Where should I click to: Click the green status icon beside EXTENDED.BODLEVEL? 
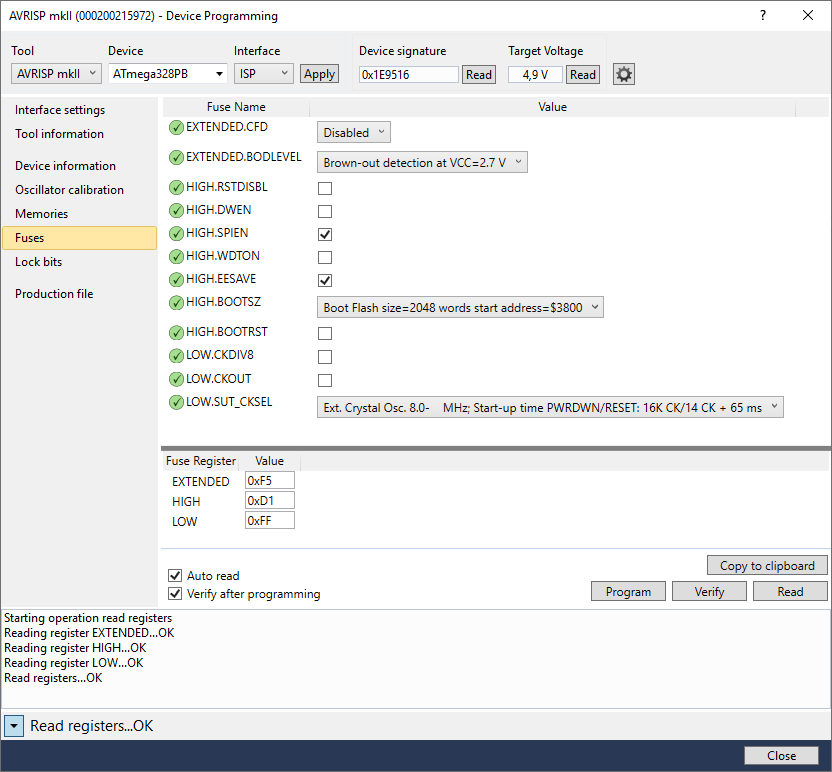[176, 158]
